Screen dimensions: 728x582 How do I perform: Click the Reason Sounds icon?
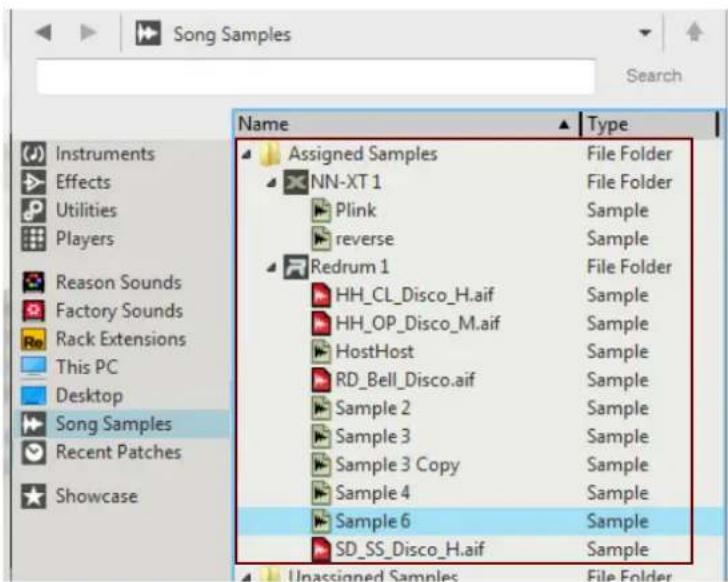[x=33, y=282]
